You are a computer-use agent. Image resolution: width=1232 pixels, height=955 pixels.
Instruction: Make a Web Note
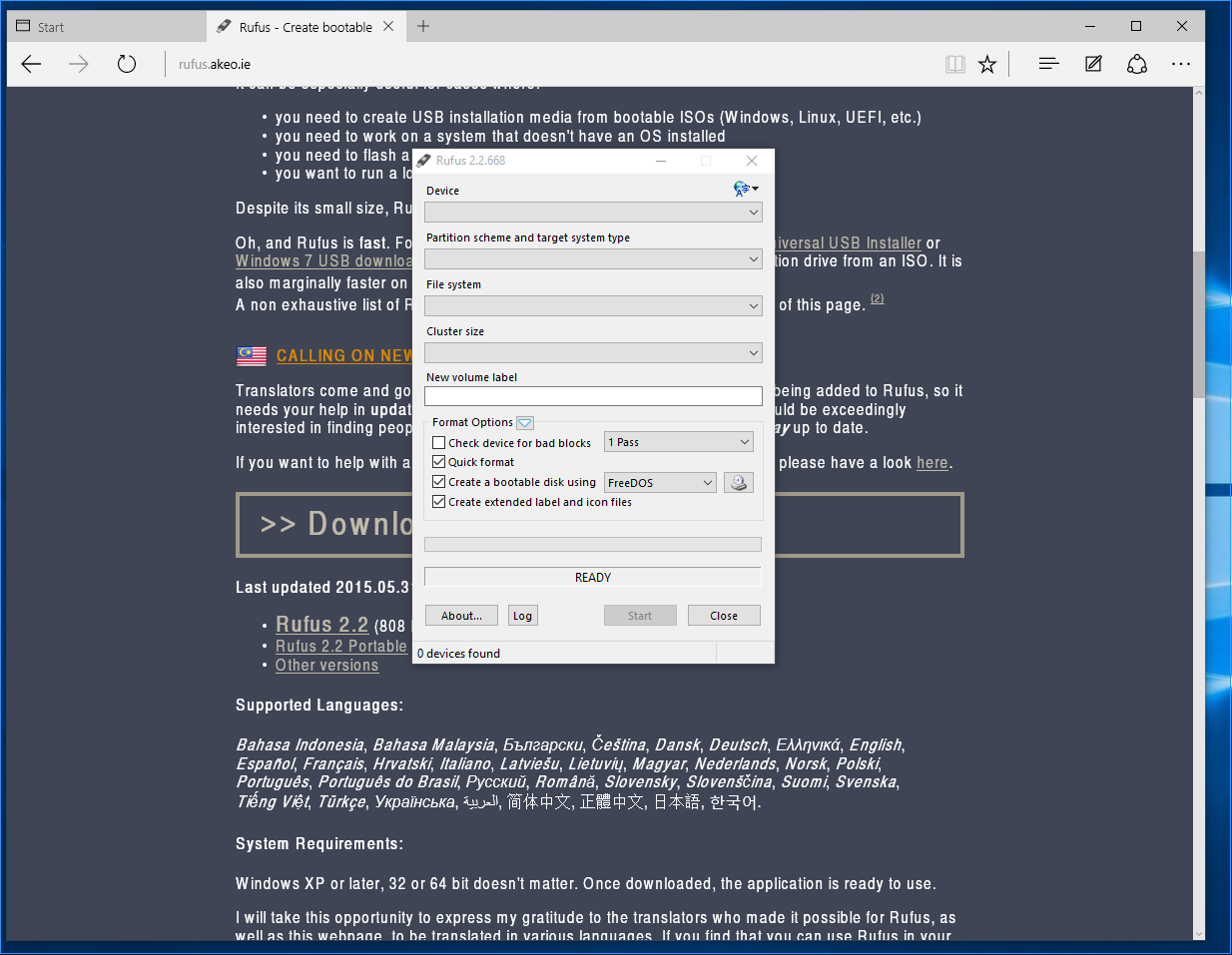(x=1093, y=64)
